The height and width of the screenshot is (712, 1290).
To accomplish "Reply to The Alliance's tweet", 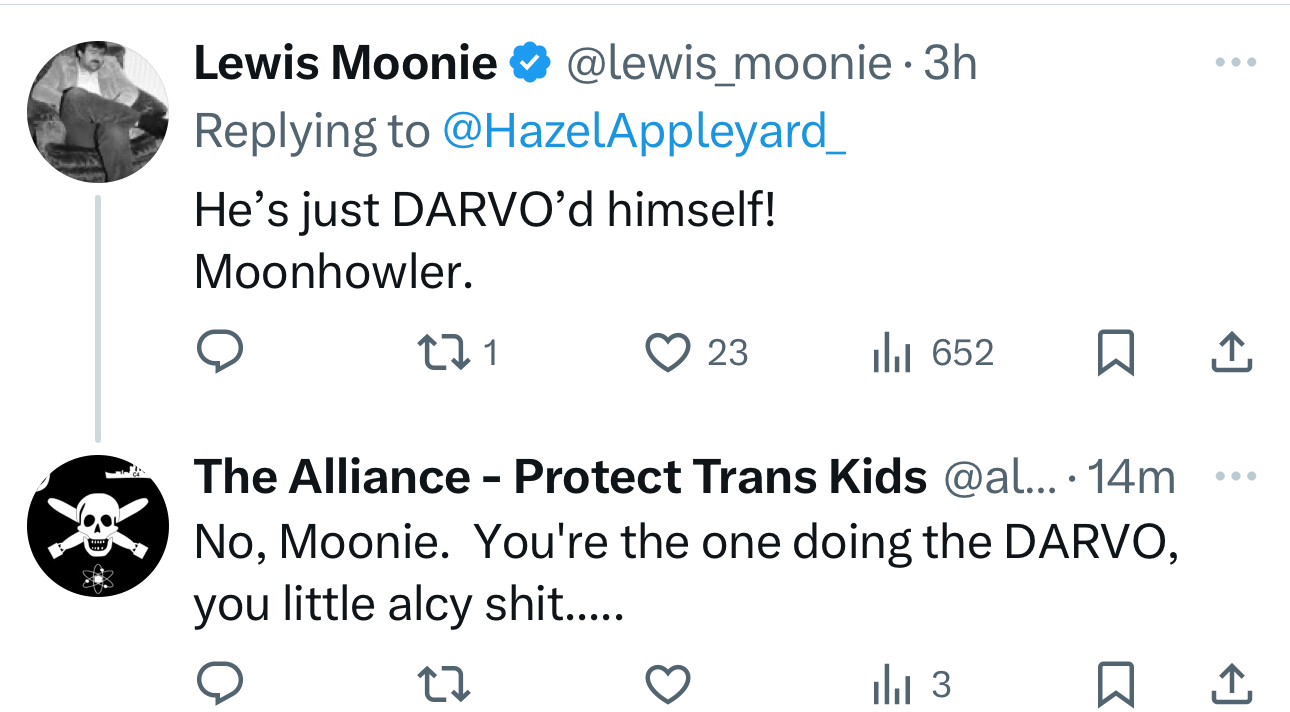I will pos(218,685).
